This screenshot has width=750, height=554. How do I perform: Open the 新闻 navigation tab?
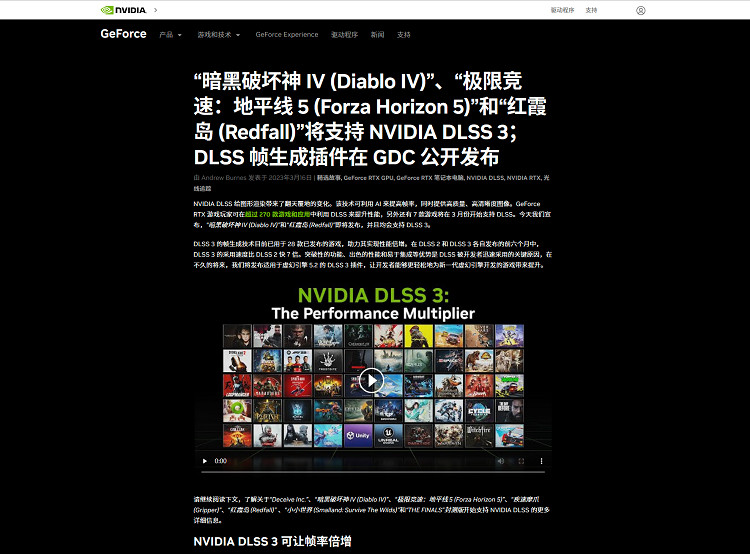(377, 34)
